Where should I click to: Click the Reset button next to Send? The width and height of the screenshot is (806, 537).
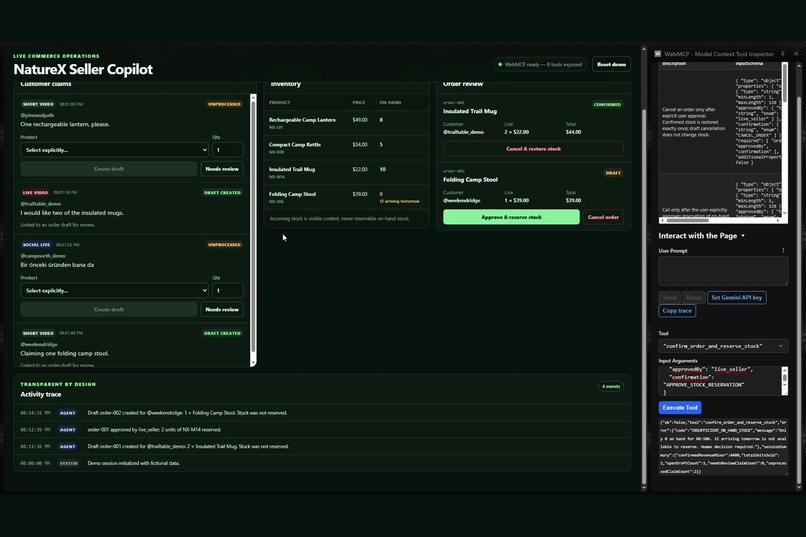[693, 298]
